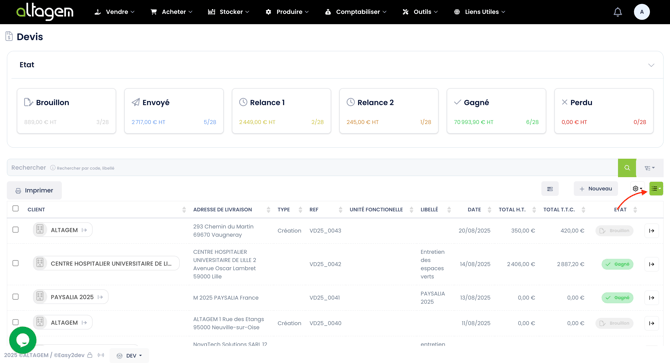Click Brouillon status badge on VD25_0043 row

[x=614, y=231]
